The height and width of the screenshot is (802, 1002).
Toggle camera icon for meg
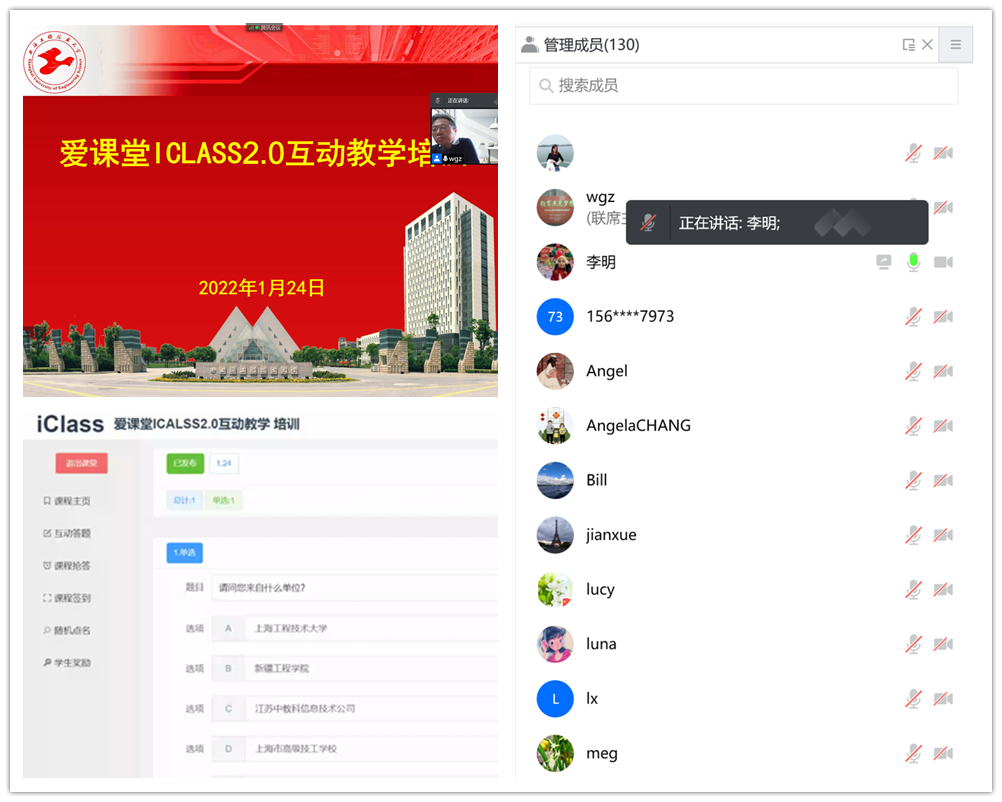943,753
